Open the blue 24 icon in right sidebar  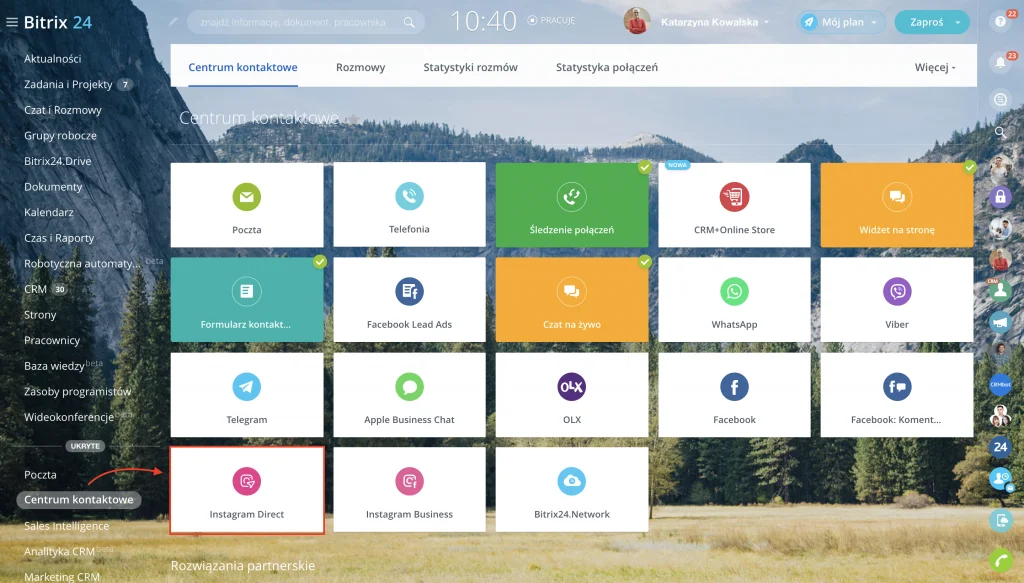tap(1000, 447)
